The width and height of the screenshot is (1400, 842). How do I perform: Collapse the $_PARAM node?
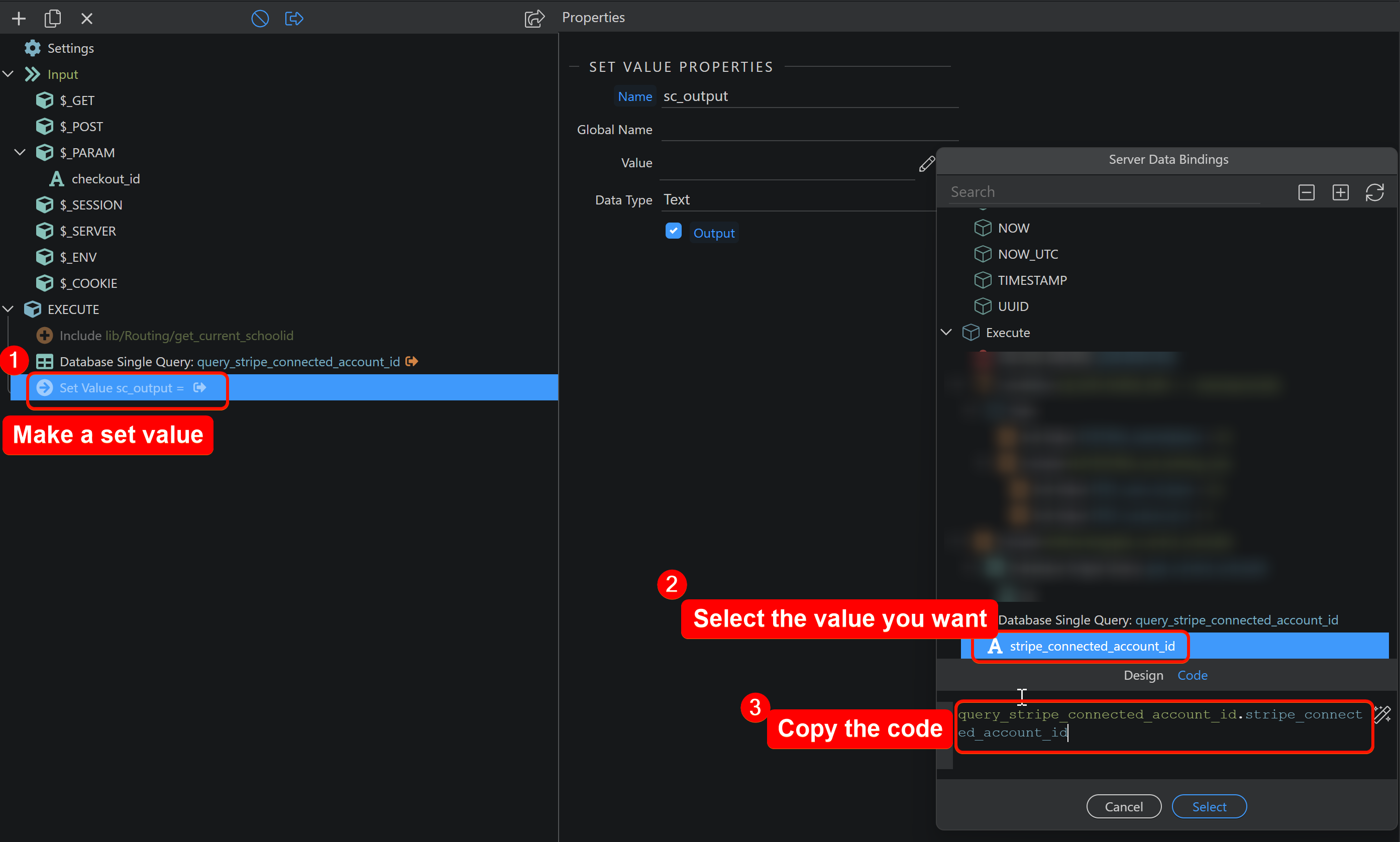[x=21, y=153]
